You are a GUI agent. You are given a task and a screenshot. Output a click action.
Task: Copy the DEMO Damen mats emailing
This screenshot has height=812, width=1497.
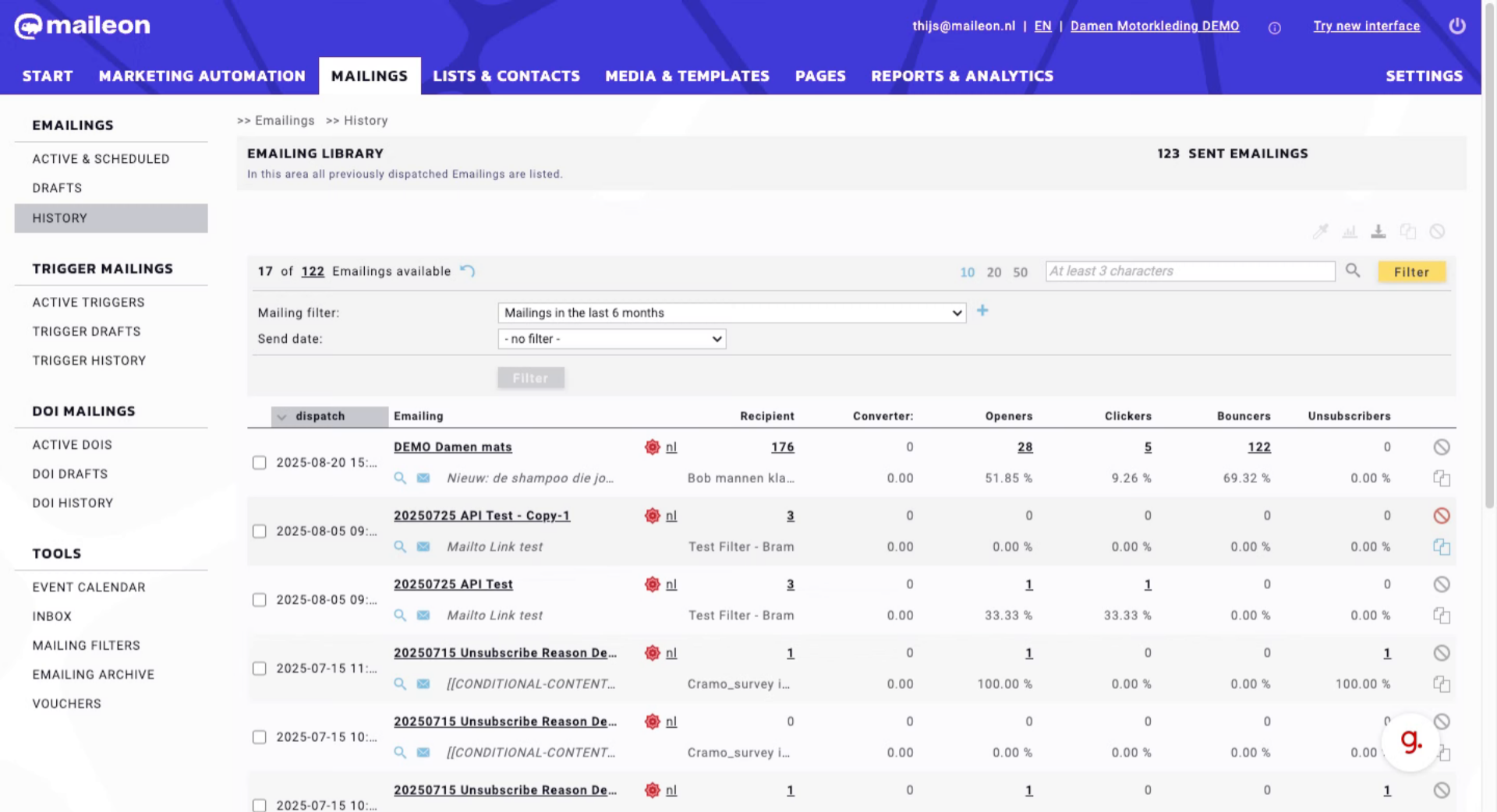(1442, 478)
